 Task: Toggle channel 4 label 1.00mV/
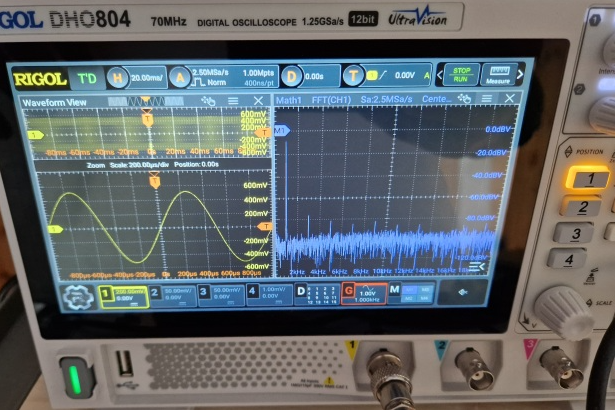(269, 295)
